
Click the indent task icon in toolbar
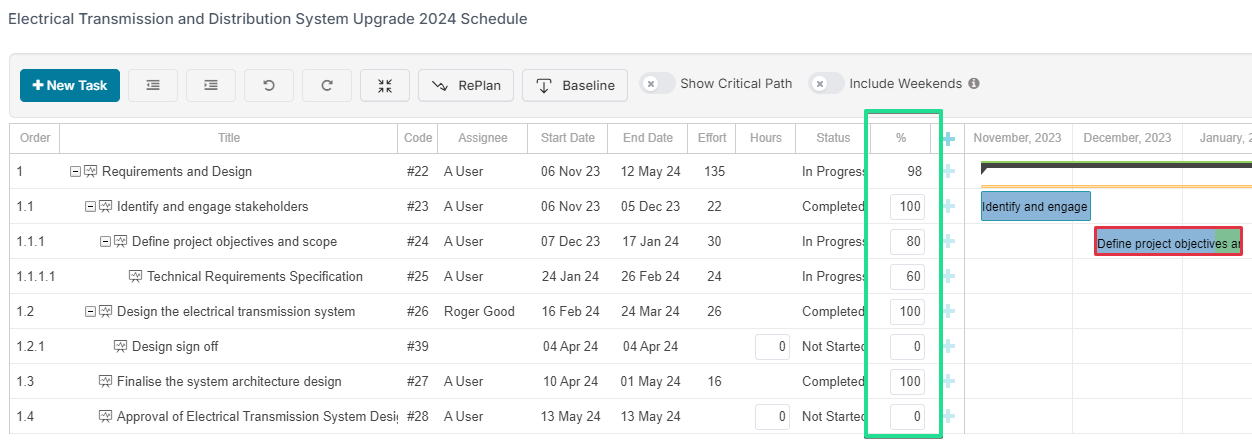pyautogui.click(x=211, y=86)
